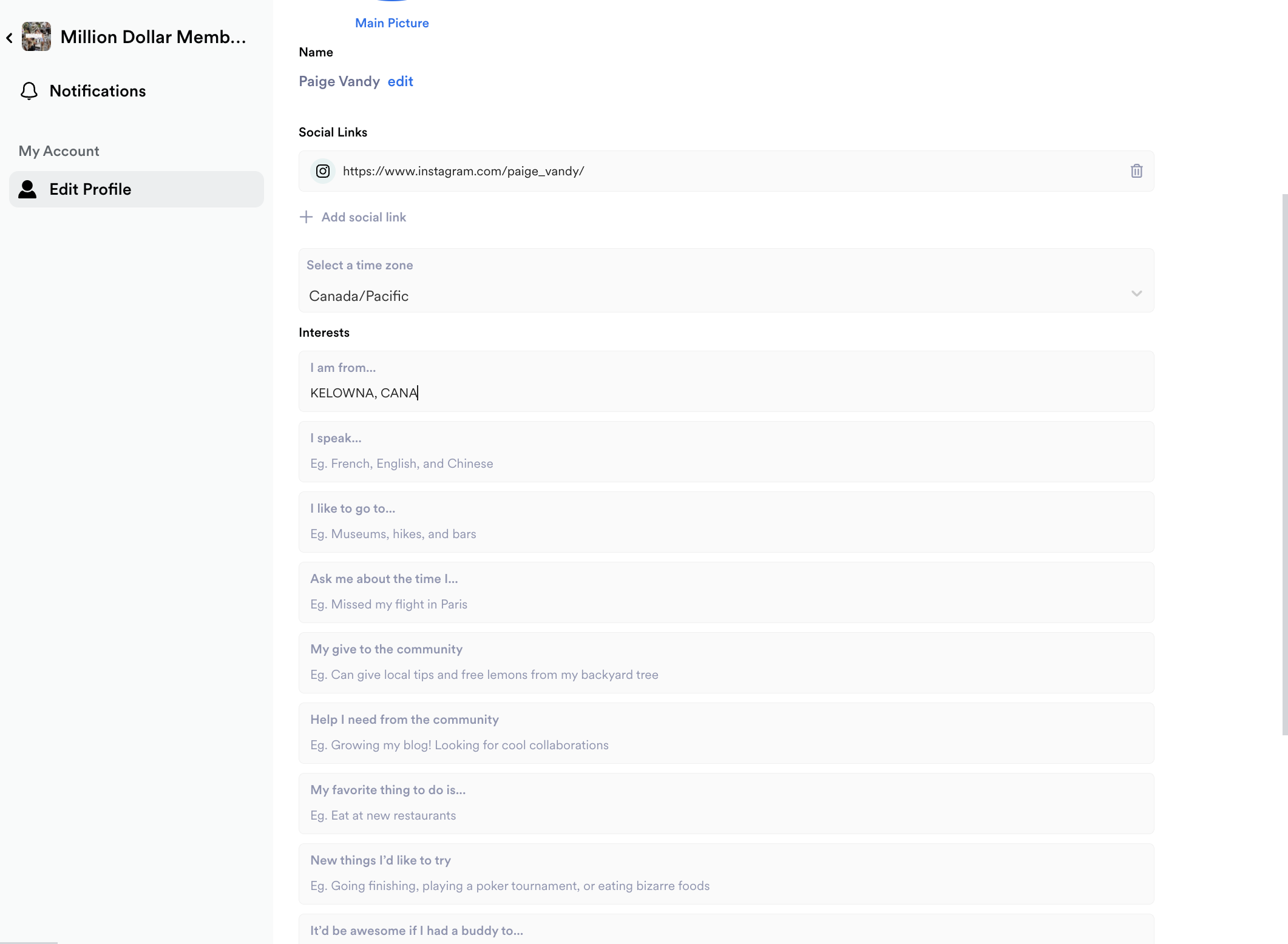The image size is (1288, 944).
Task: Click the Paige Vandy name text
Action: pos(339,81)
